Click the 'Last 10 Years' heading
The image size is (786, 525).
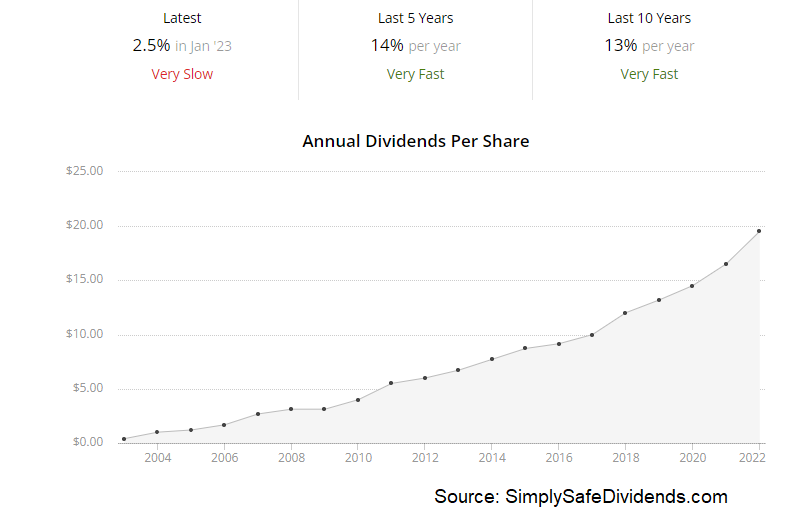649,18
